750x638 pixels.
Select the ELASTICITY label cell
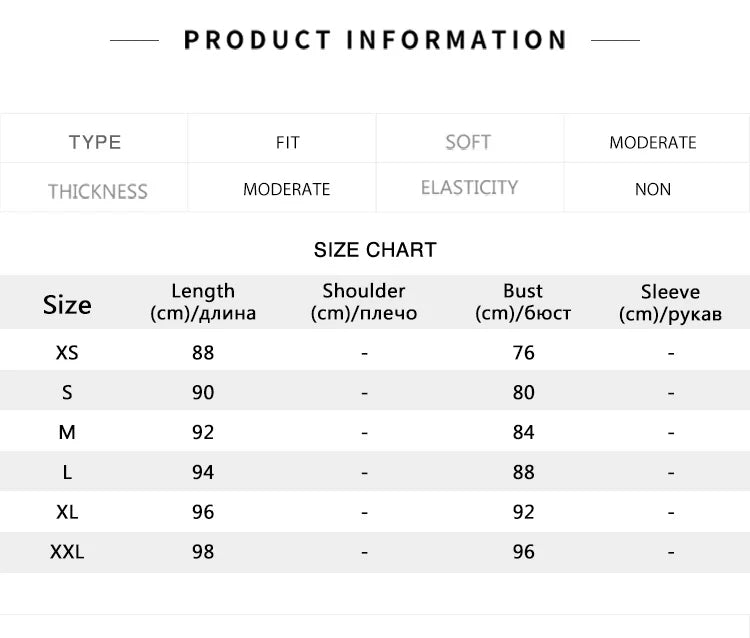[x=469, y=188]
